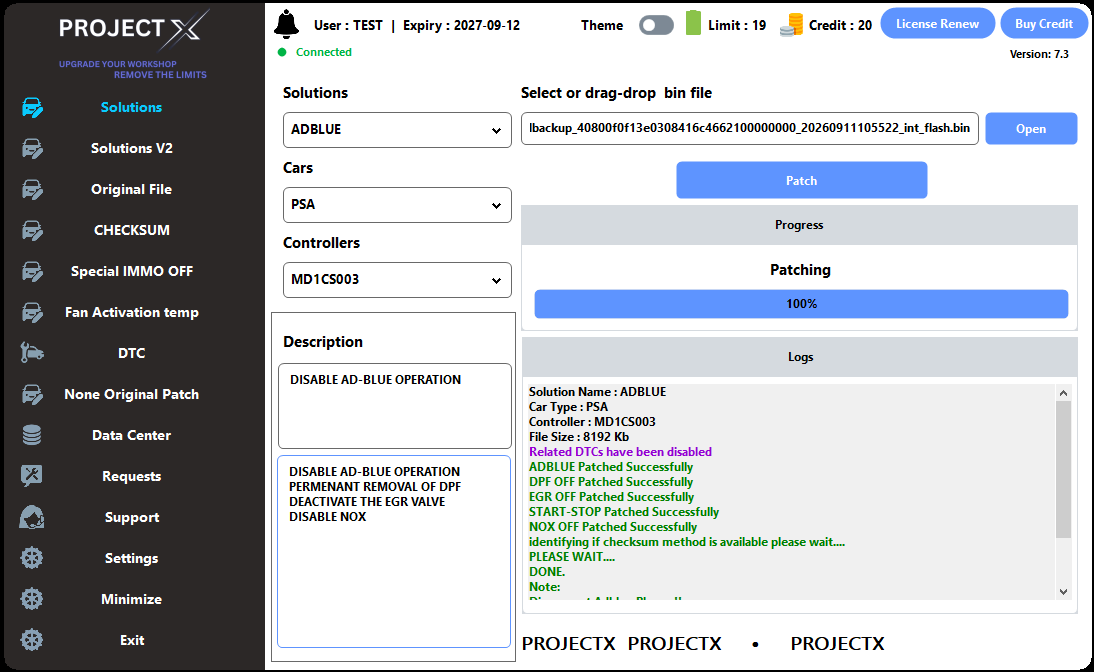
Task: Click the 100% patching progress bar
Action: click(x=801, y=304)
